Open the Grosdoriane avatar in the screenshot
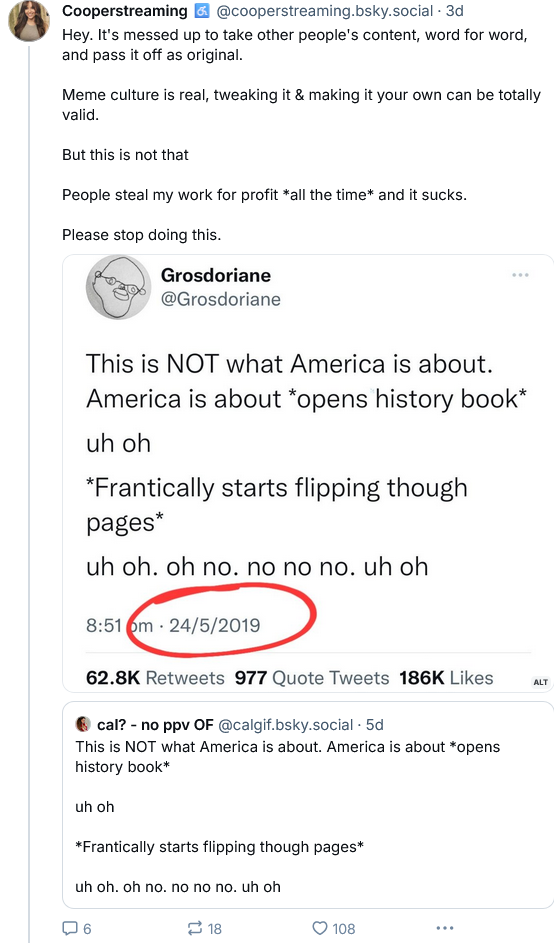The height and width of the screenshot is (943, 554). (x=118, y=287)
